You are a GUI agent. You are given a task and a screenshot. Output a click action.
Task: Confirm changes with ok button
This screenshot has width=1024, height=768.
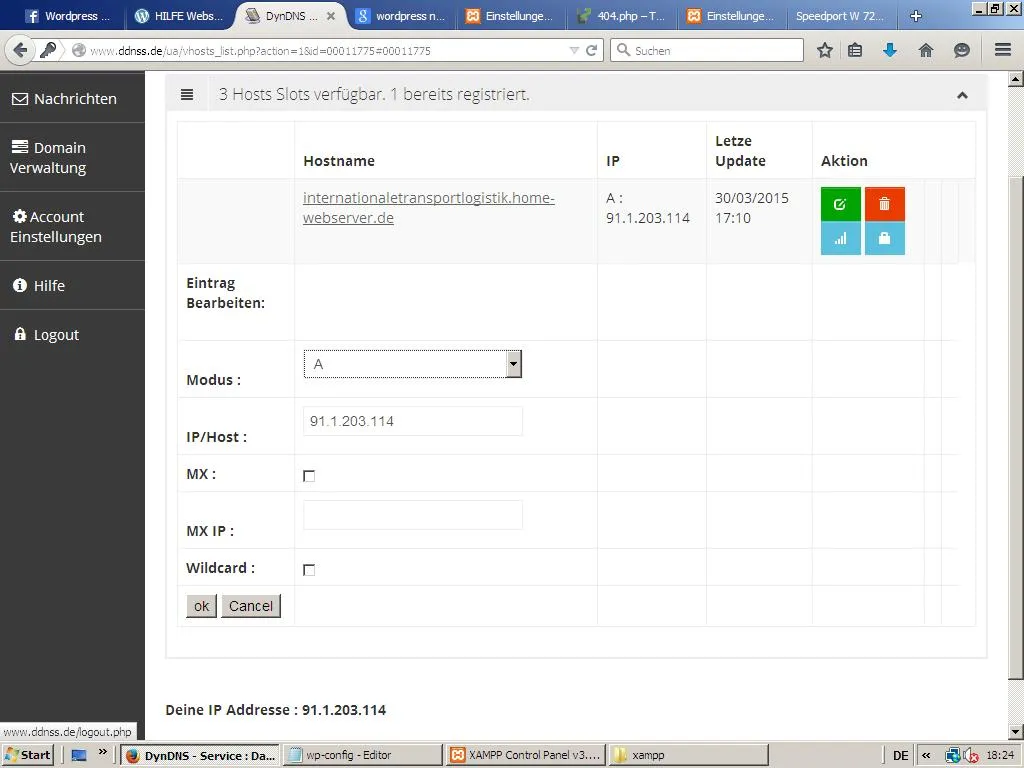coord(201,606)
